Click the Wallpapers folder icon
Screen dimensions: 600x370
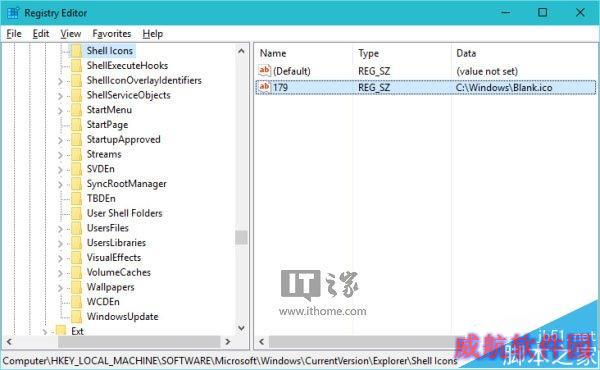(77, 287)
